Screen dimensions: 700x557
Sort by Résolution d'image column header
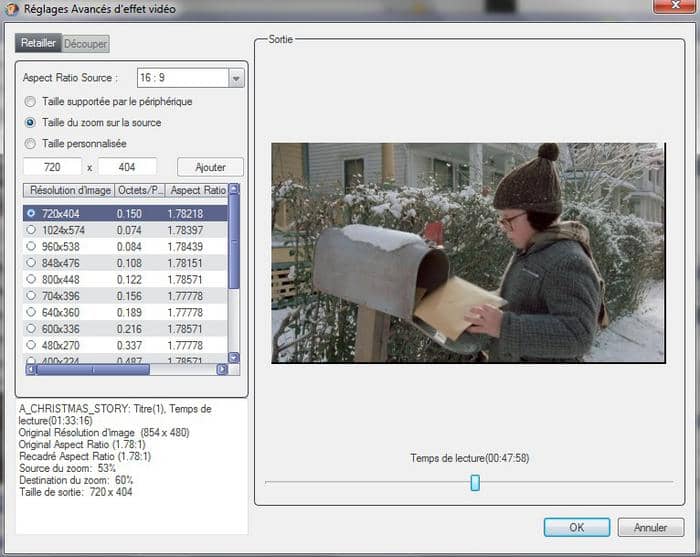(x=69, y=190)
